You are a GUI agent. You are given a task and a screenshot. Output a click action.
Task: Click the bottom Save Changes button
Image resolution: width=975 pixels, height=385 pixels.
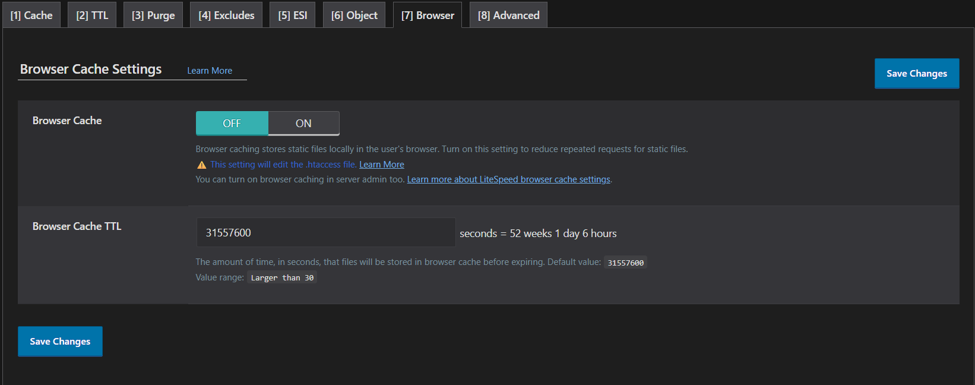[60, 341]
